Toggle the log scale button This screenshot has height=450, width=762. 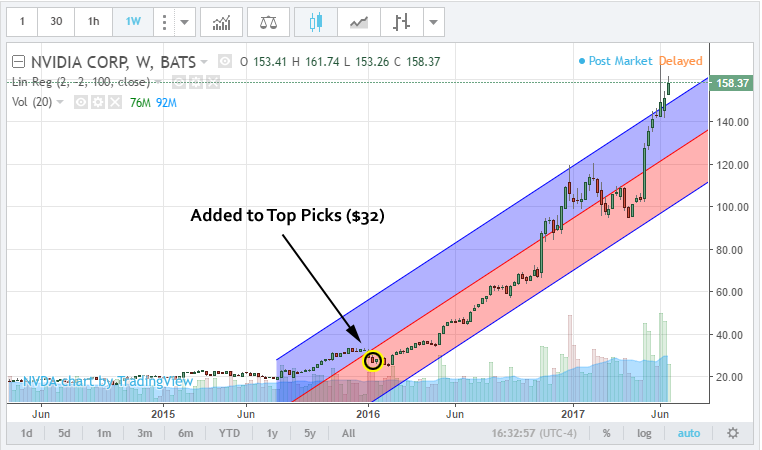pyautogui.click(x=644, y=433)
